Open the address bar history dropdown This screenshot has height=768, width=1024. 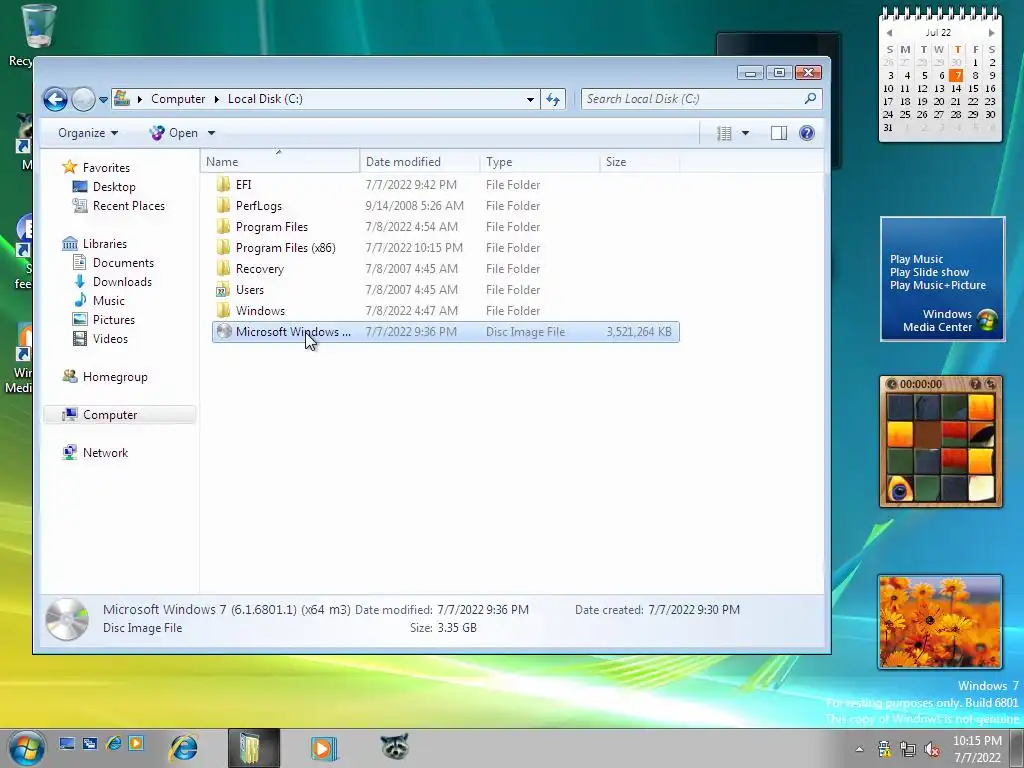click(x=530, y=99)
